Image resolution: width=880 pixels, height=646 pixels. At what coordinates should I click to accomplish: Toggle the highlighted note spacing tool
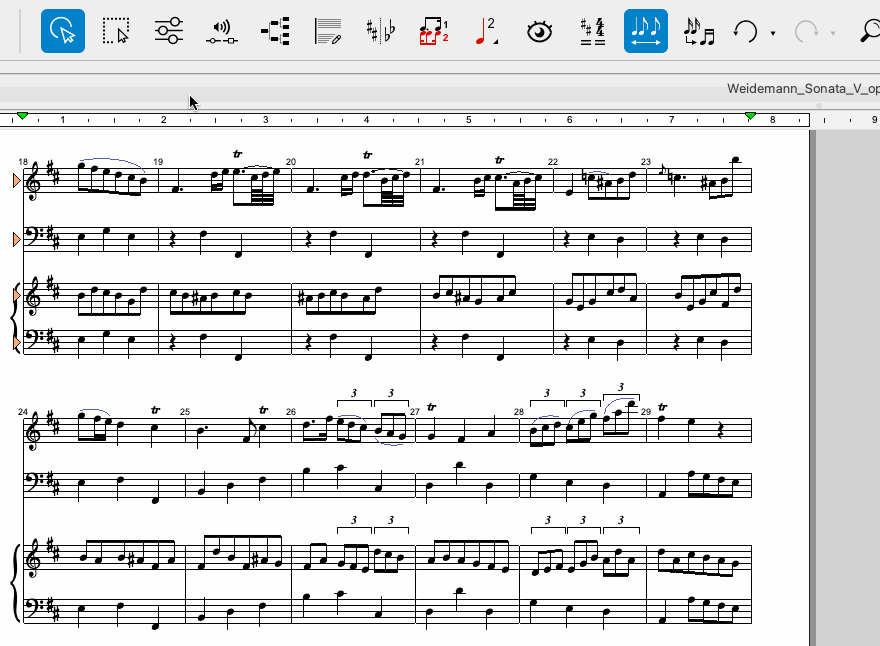pyautogui.click(x=645, y=31)
